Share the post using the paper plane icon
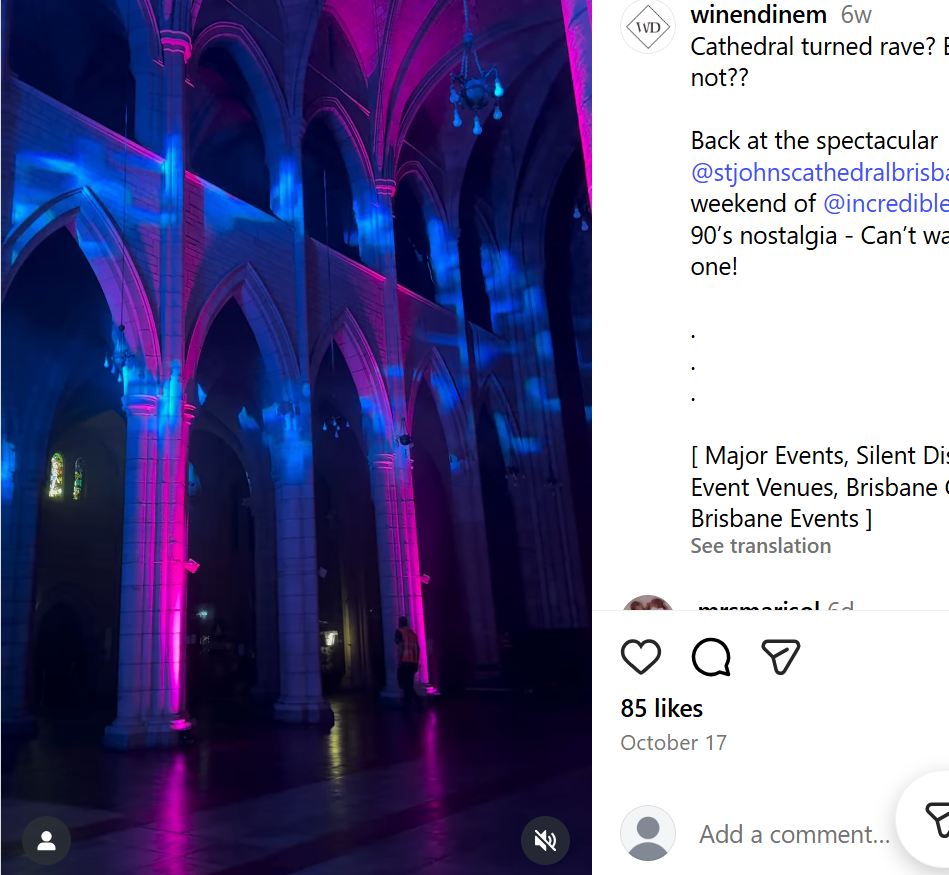Image resolution: width=949 pixels, height=875 pixels. (780, 657)
